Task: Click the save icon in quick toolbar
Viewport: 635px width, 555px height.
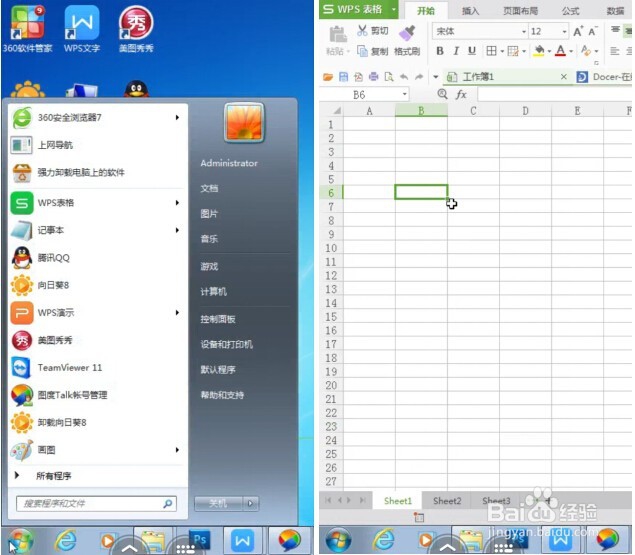Action: [x=343, y=77]
